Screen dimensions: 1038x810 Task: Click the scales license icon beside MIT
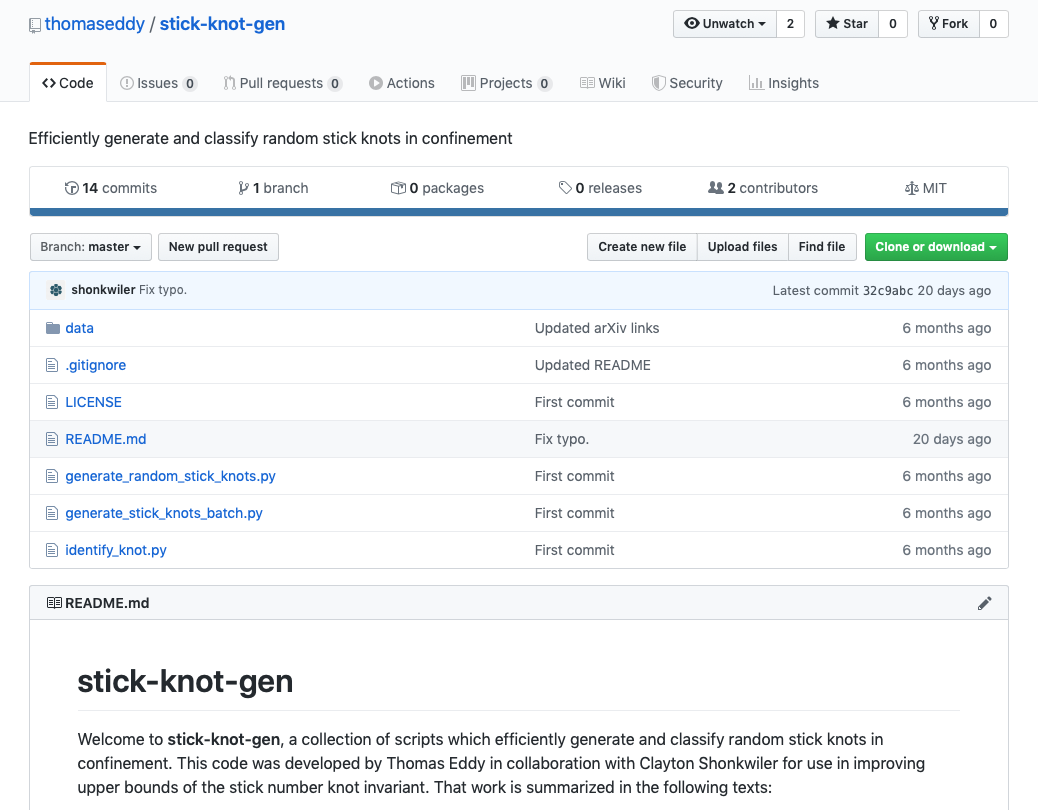tap(912, 189)
